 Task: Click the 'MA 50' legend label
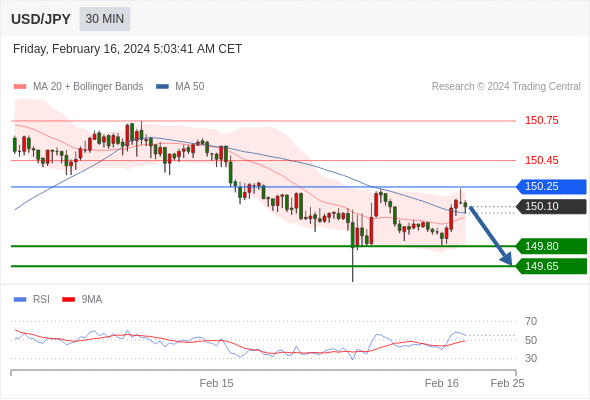tap(190, 87)
